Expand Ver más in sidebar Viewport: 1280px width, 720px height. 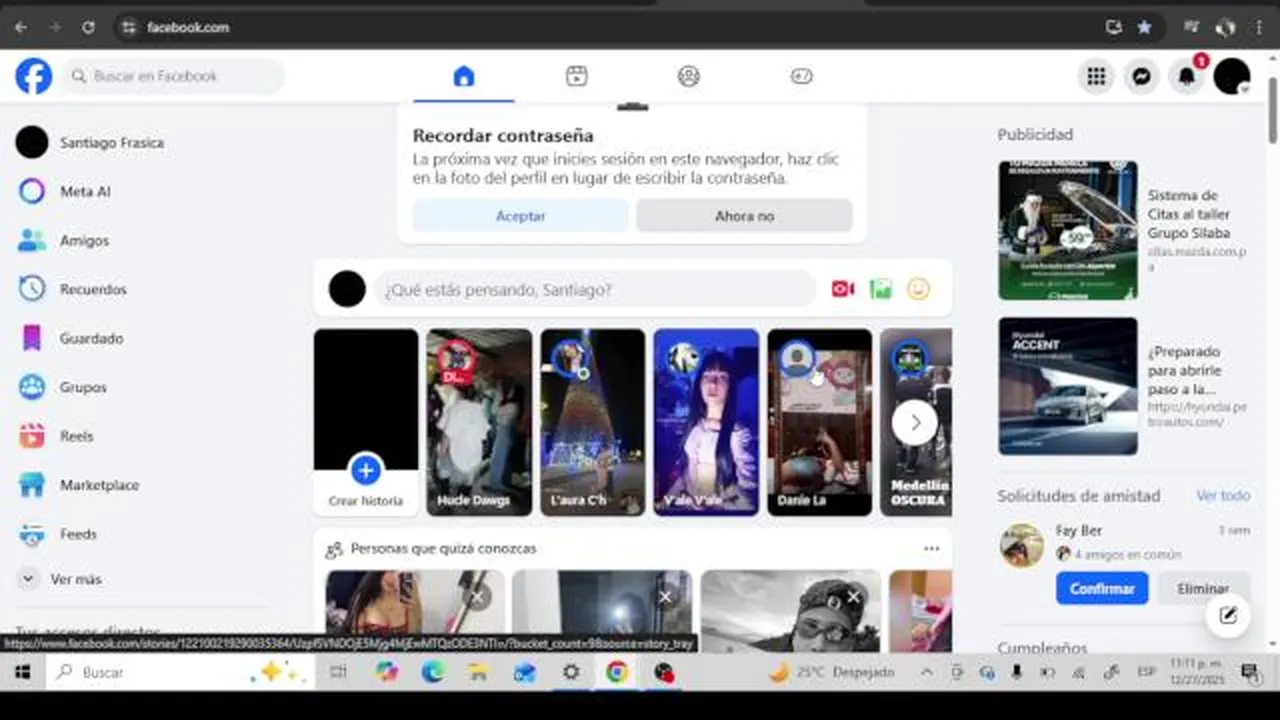(x=76, y=579)
